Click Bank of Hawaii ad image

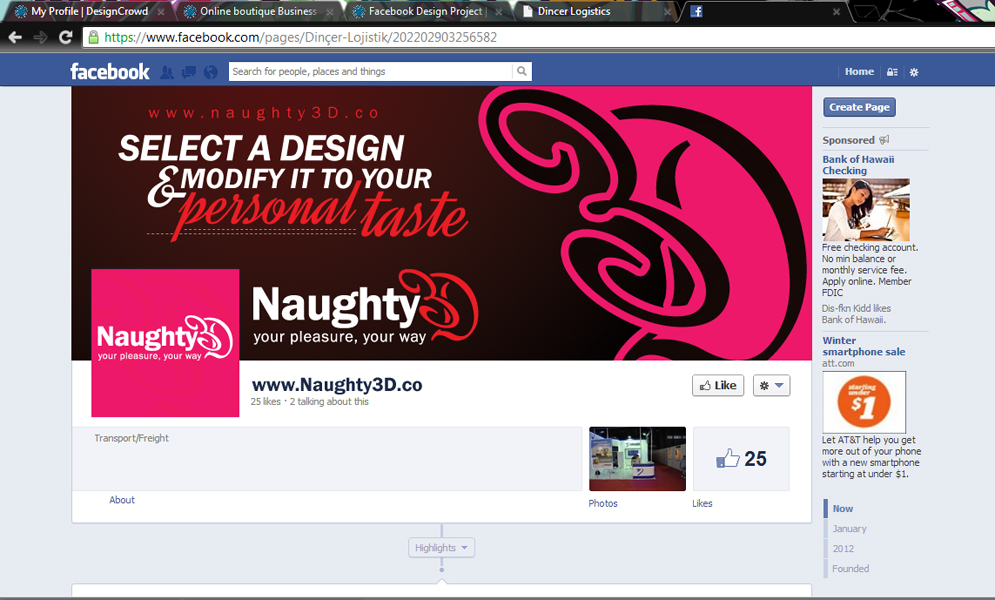pos(866,209)
